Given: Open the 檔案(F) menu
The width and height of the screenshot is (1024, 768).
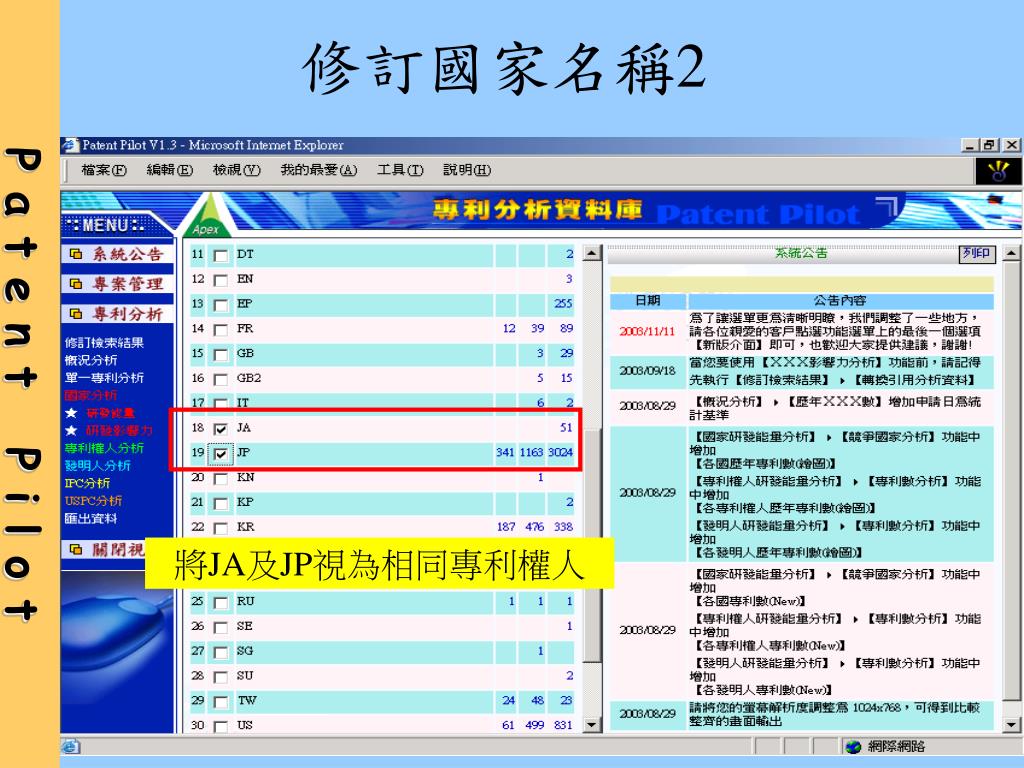Looking at the screenshot, I should click(x=103, y=170).
